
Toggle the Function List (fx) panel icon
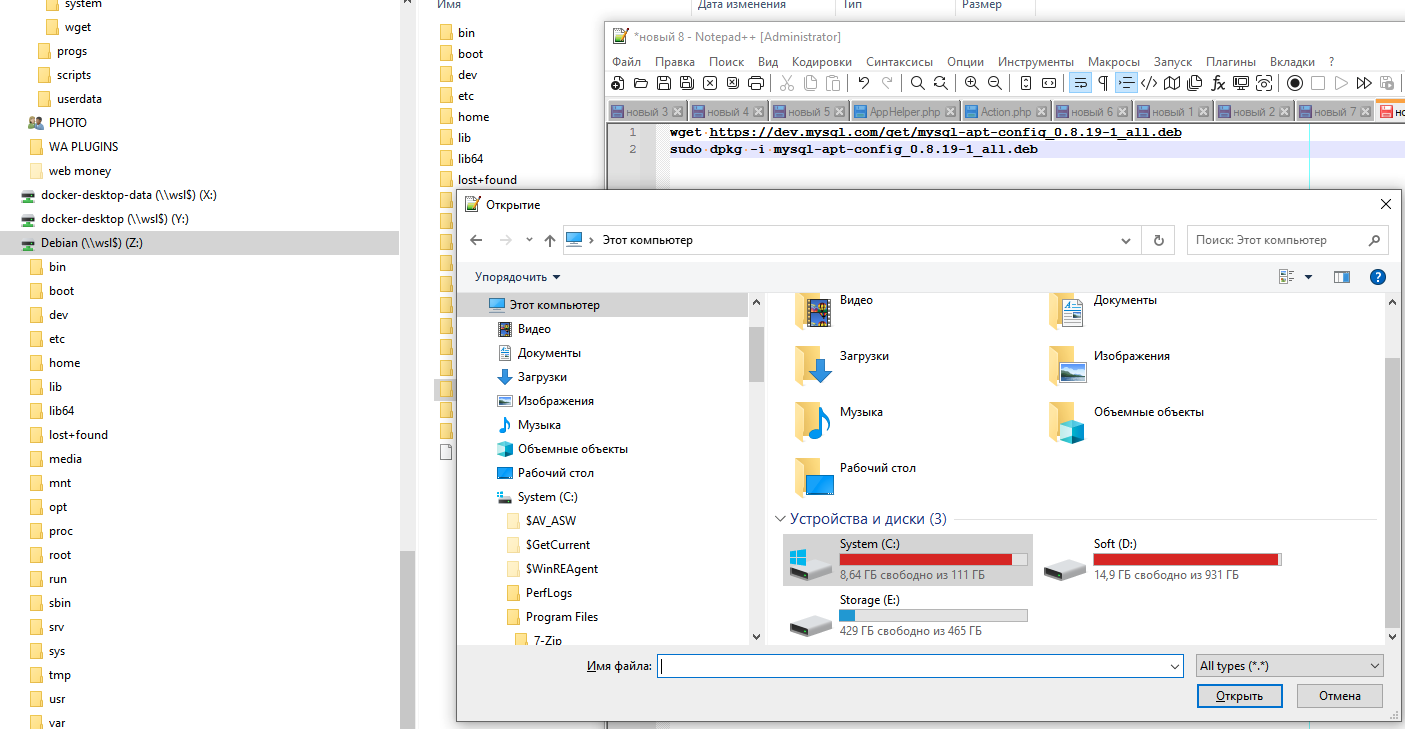(x=1218, y=83)
